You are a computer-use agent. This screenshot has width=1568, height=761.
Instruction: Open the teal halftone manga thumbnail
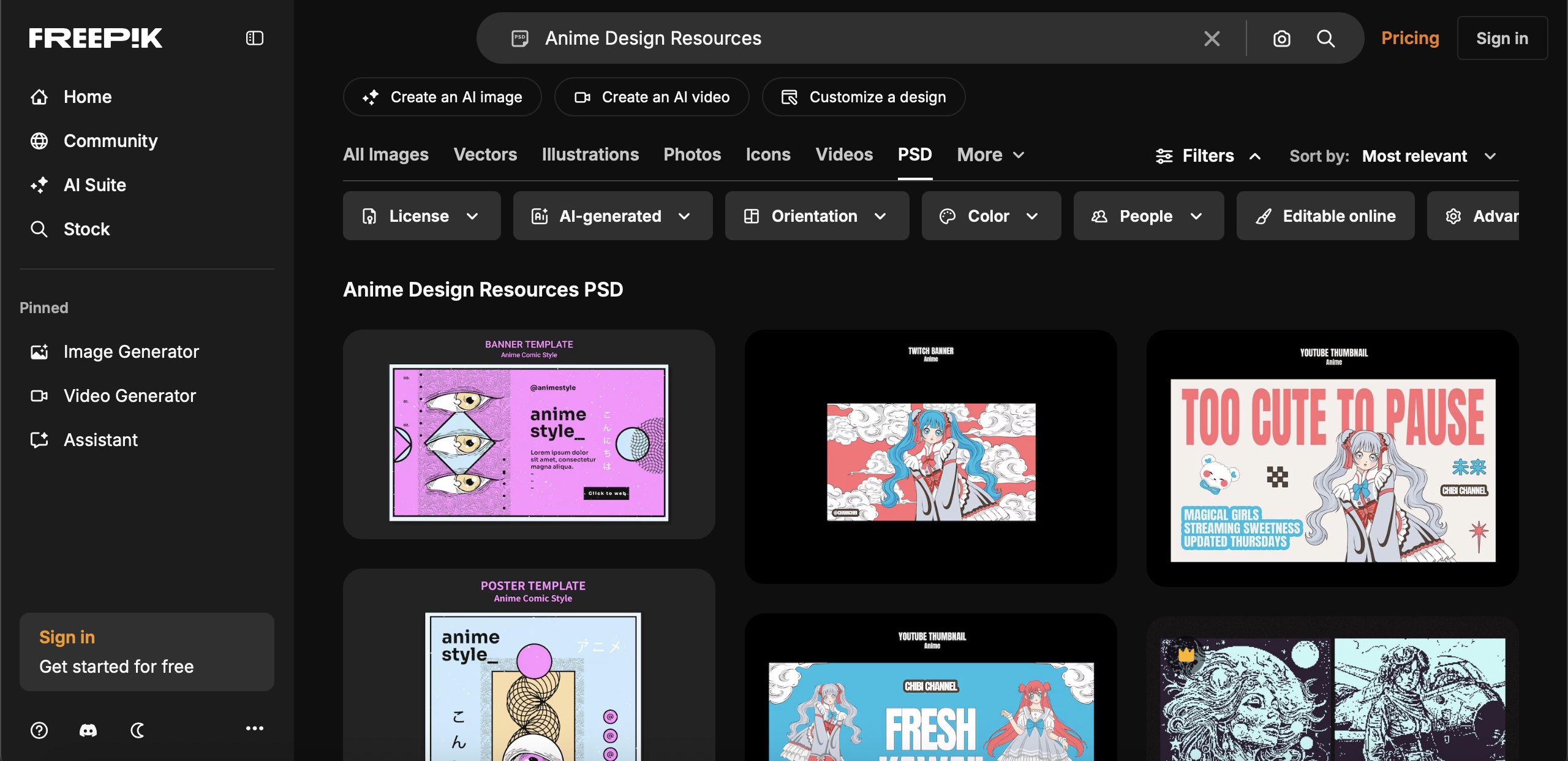click(1333, 689)
